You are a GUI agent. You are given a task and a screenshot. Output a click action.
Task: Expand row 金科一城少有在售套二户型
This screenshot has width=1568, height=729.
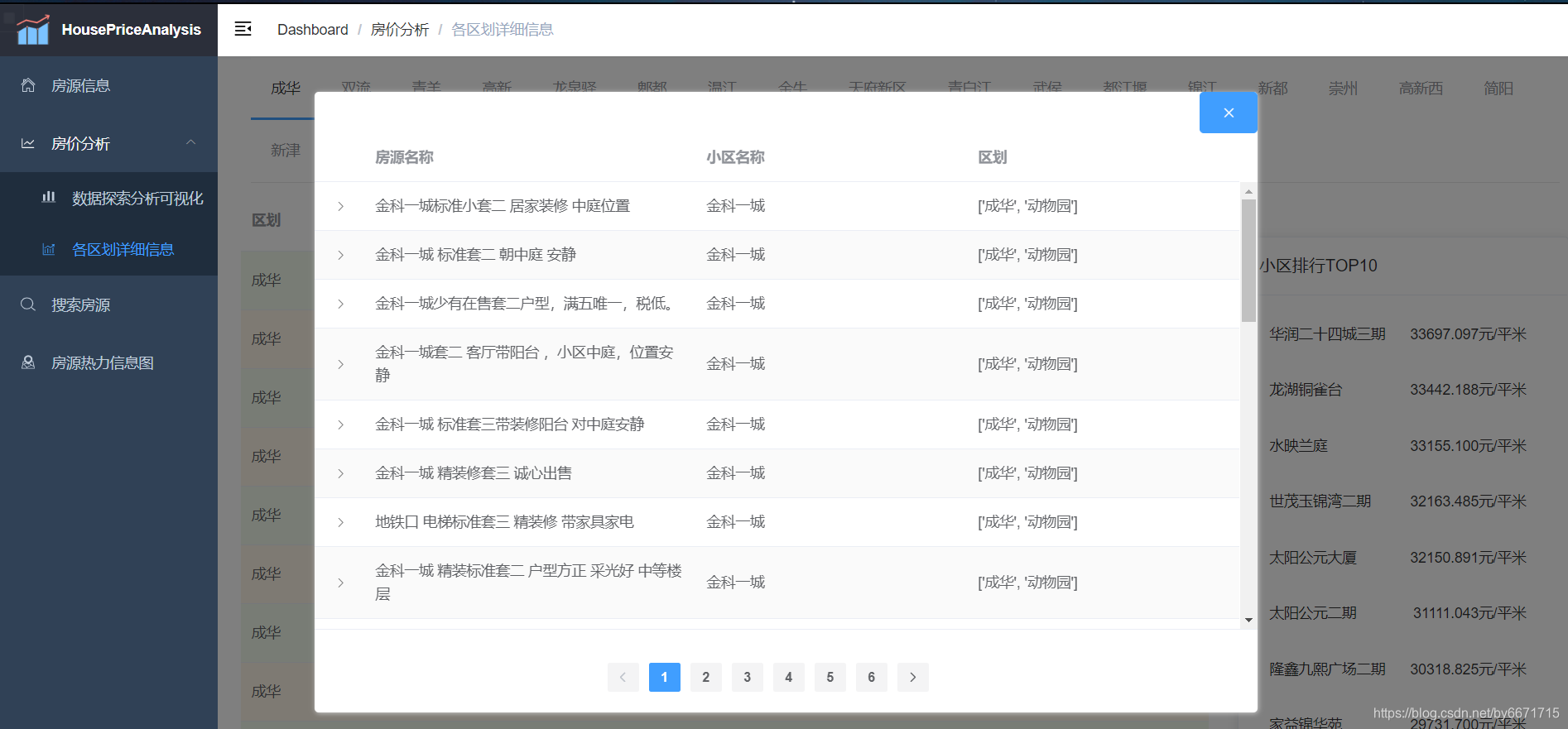pos(340,304)
